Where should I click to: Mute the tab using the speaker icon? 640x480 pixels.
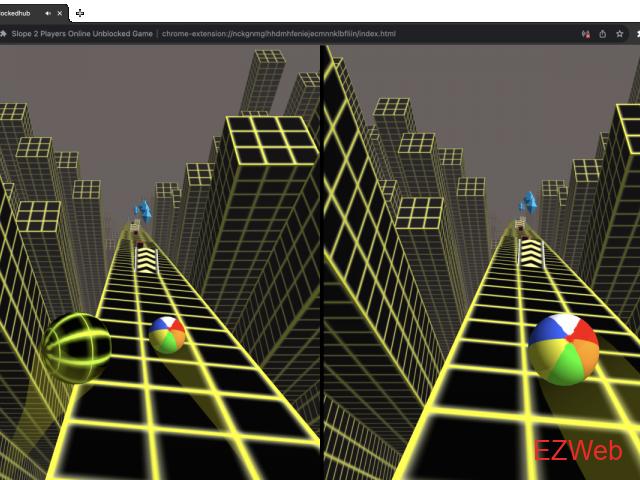pos(49,13)
